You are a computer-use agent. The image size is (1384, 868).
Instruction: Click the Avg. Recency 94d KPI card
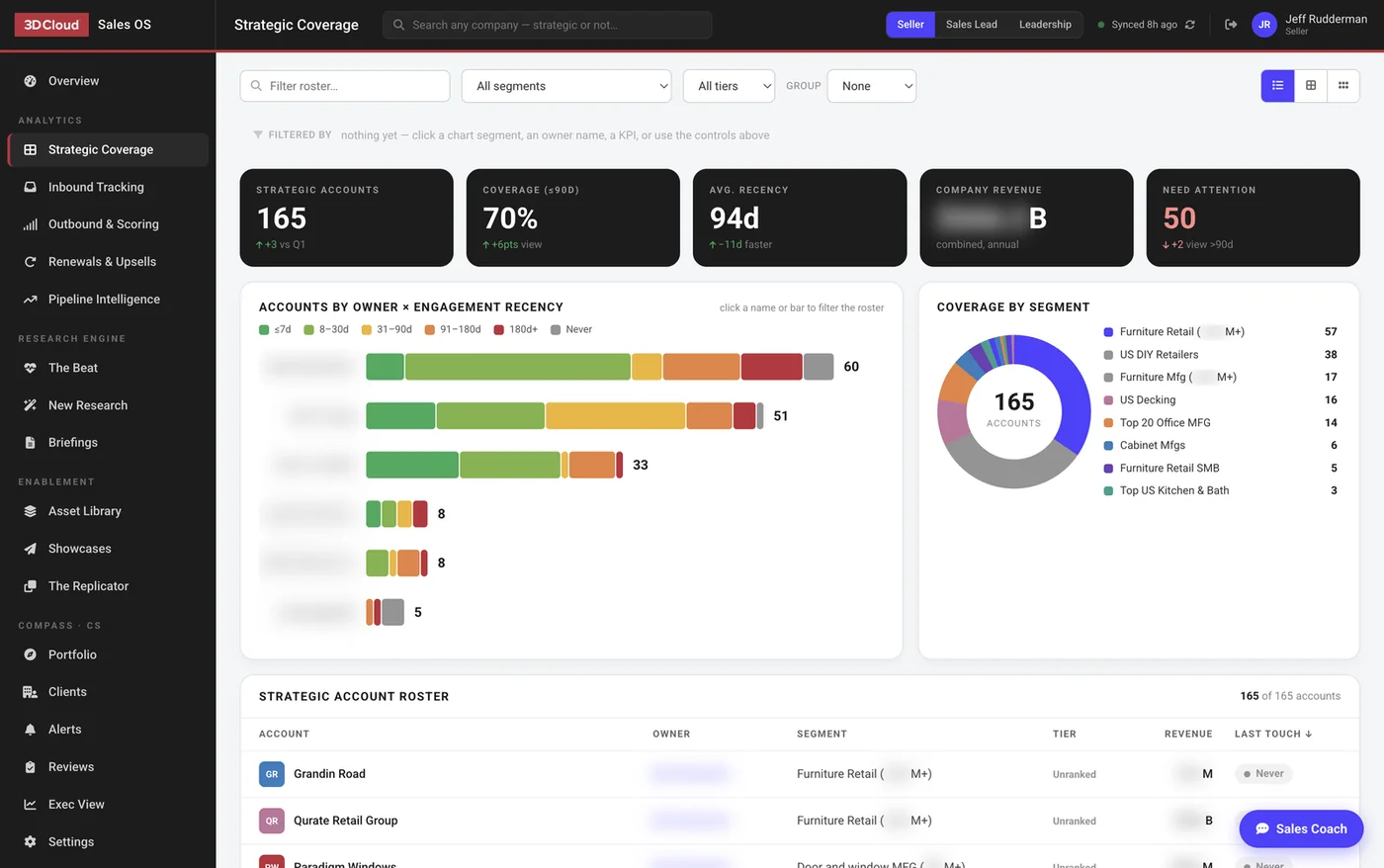[x=800, y=217]
